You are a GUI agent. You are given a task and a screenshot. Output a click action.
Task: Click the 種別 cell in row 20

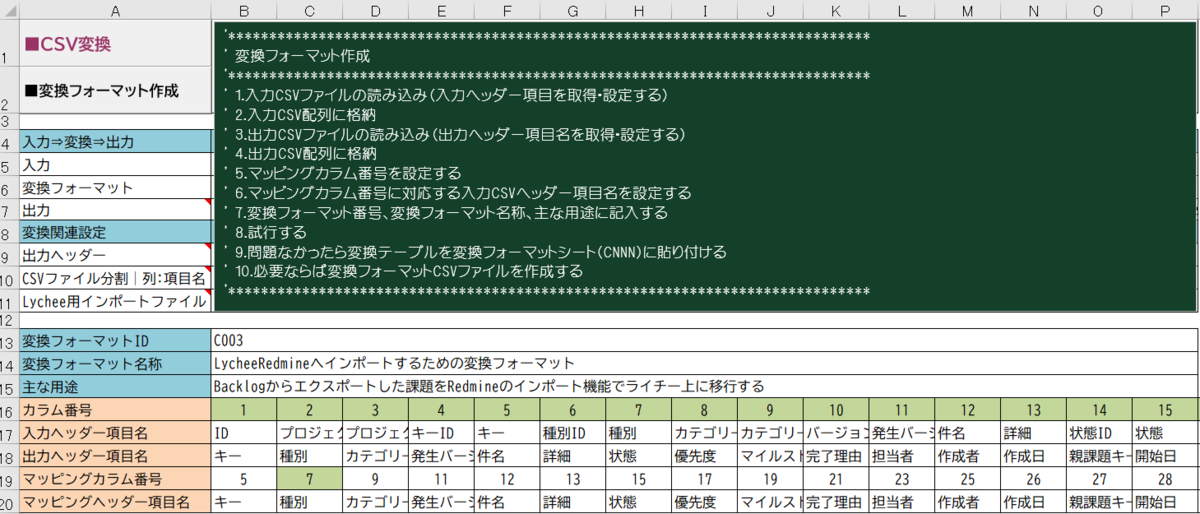[x=310, y=502]
